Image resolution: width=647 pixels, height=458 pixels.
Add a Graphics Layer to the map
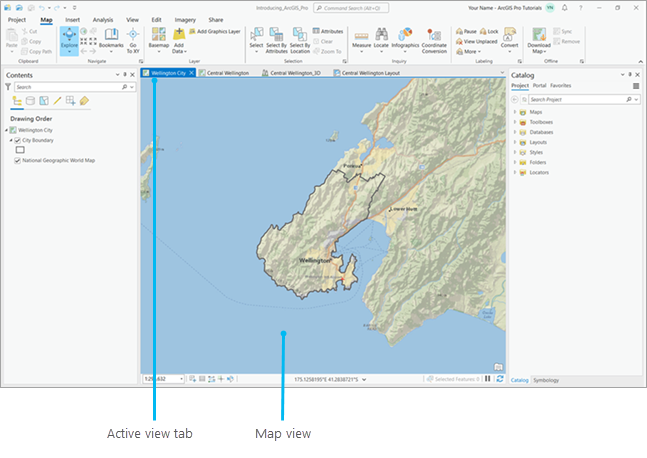[215, 31]
